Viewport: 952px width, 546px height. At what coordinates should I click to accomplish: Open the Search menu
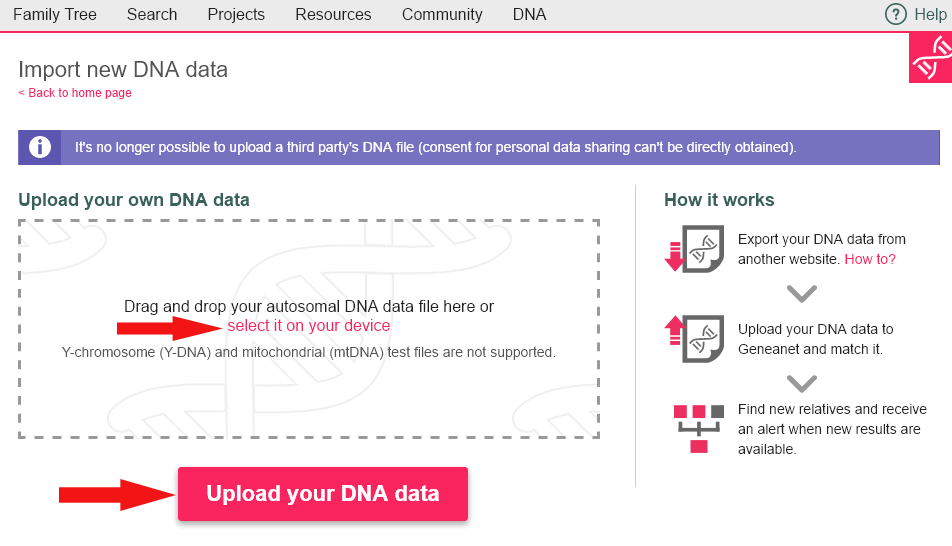pyautogui.click(x=152, y=15)
